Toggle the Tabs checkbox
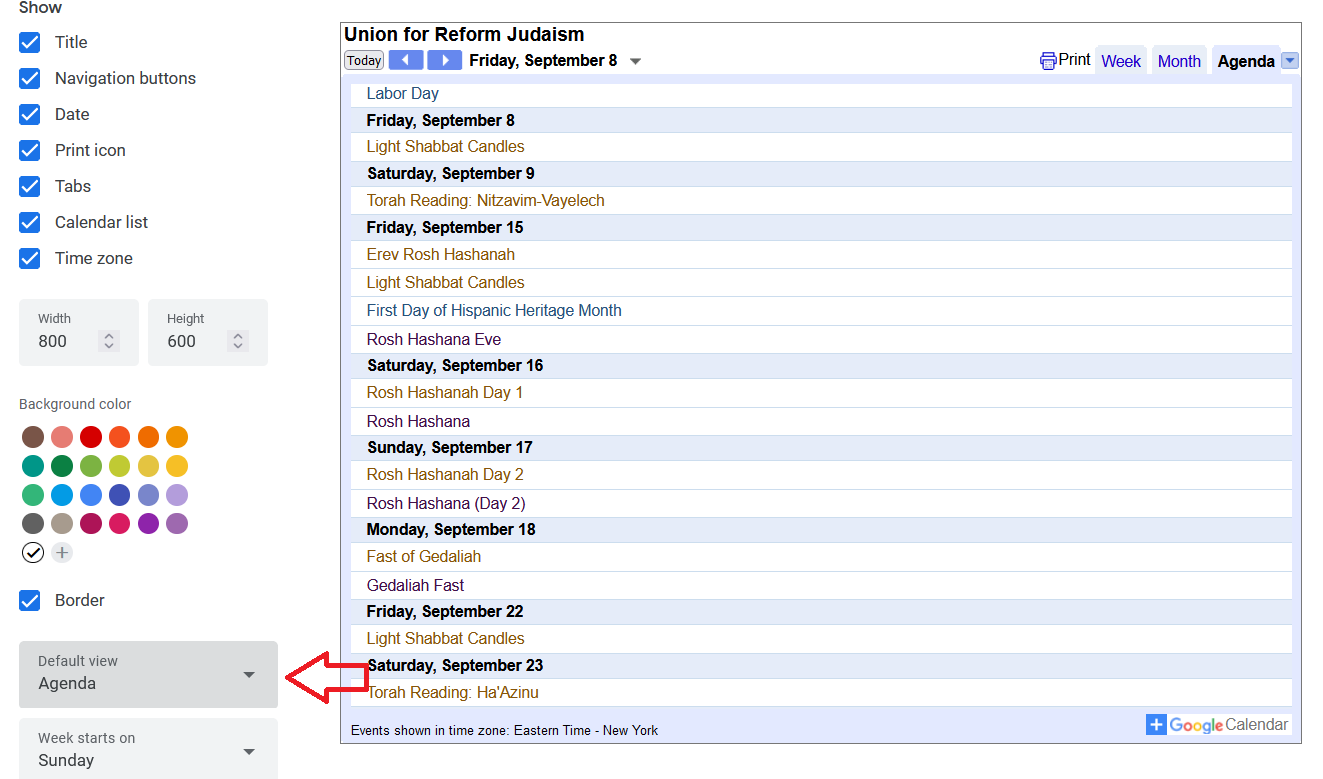This screenshot has height=779, width=1323. click(30, 186)
